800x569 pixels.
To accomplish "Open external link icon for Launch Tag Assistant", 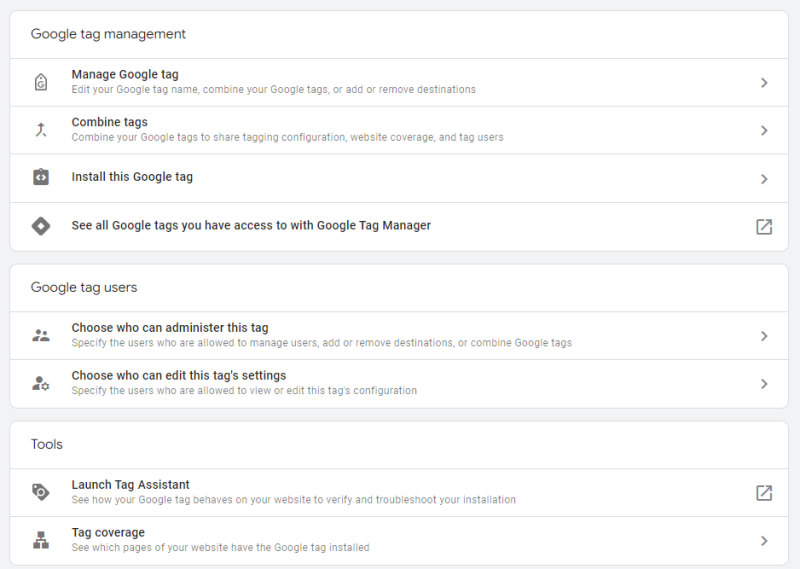I will click(764, 492).
